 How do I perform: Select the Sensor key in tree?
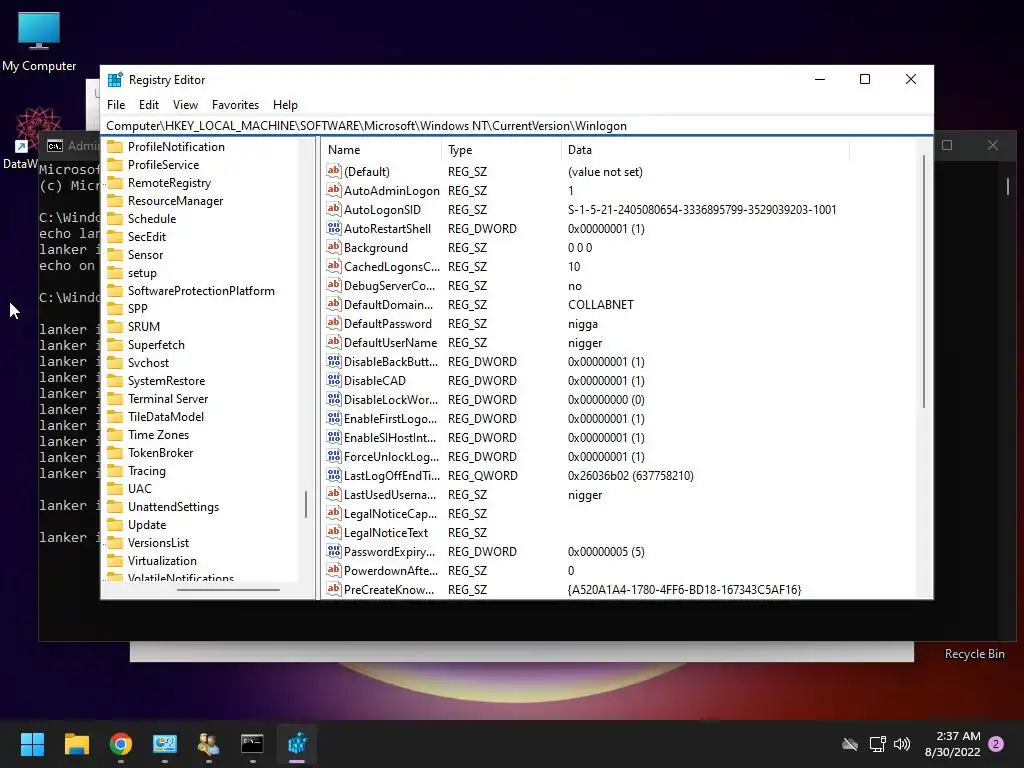tap(146, 255)
